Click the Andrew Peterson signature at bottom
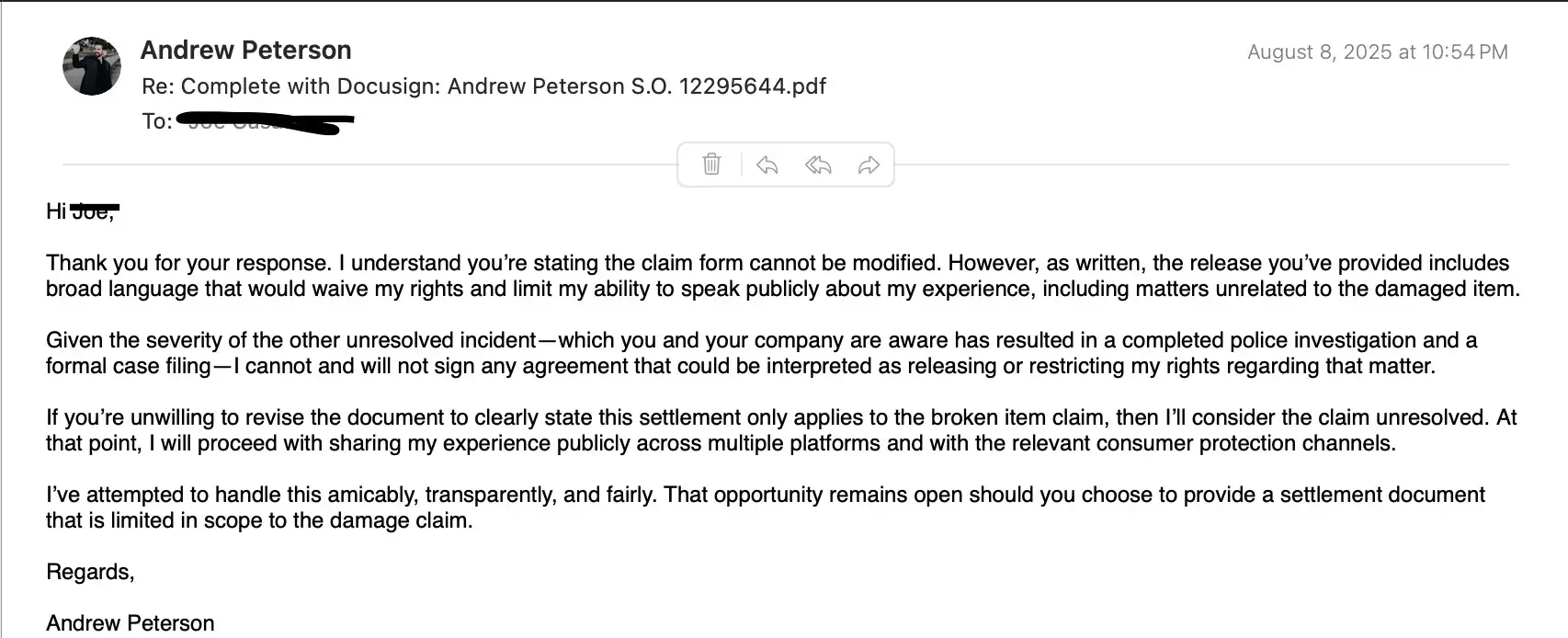Viewport: 1568px width, 638px height. (130, 623)
